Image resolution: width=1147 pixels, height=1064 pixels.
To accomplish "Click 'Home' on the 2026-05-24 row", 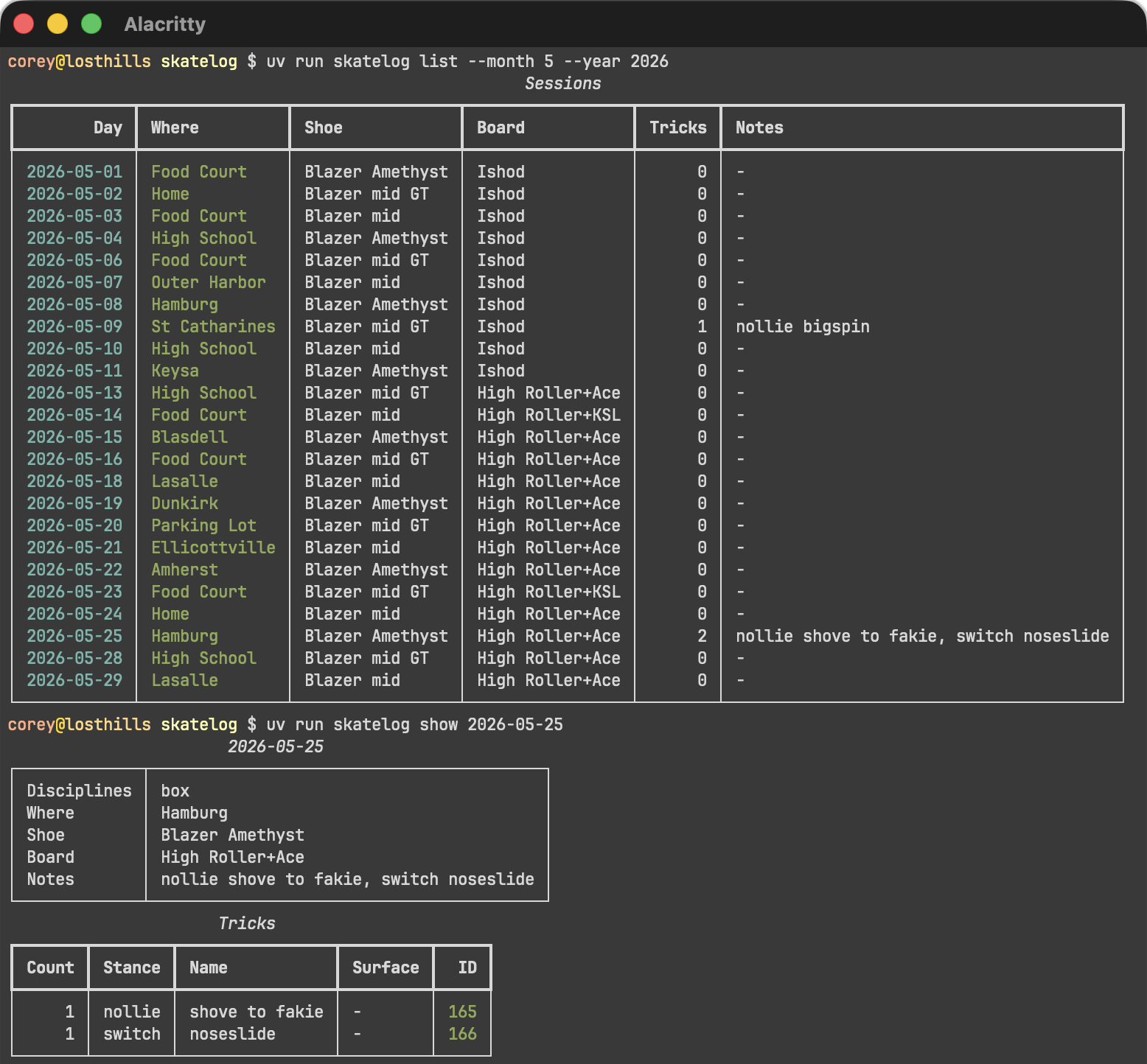I will (x=170, y=614).
